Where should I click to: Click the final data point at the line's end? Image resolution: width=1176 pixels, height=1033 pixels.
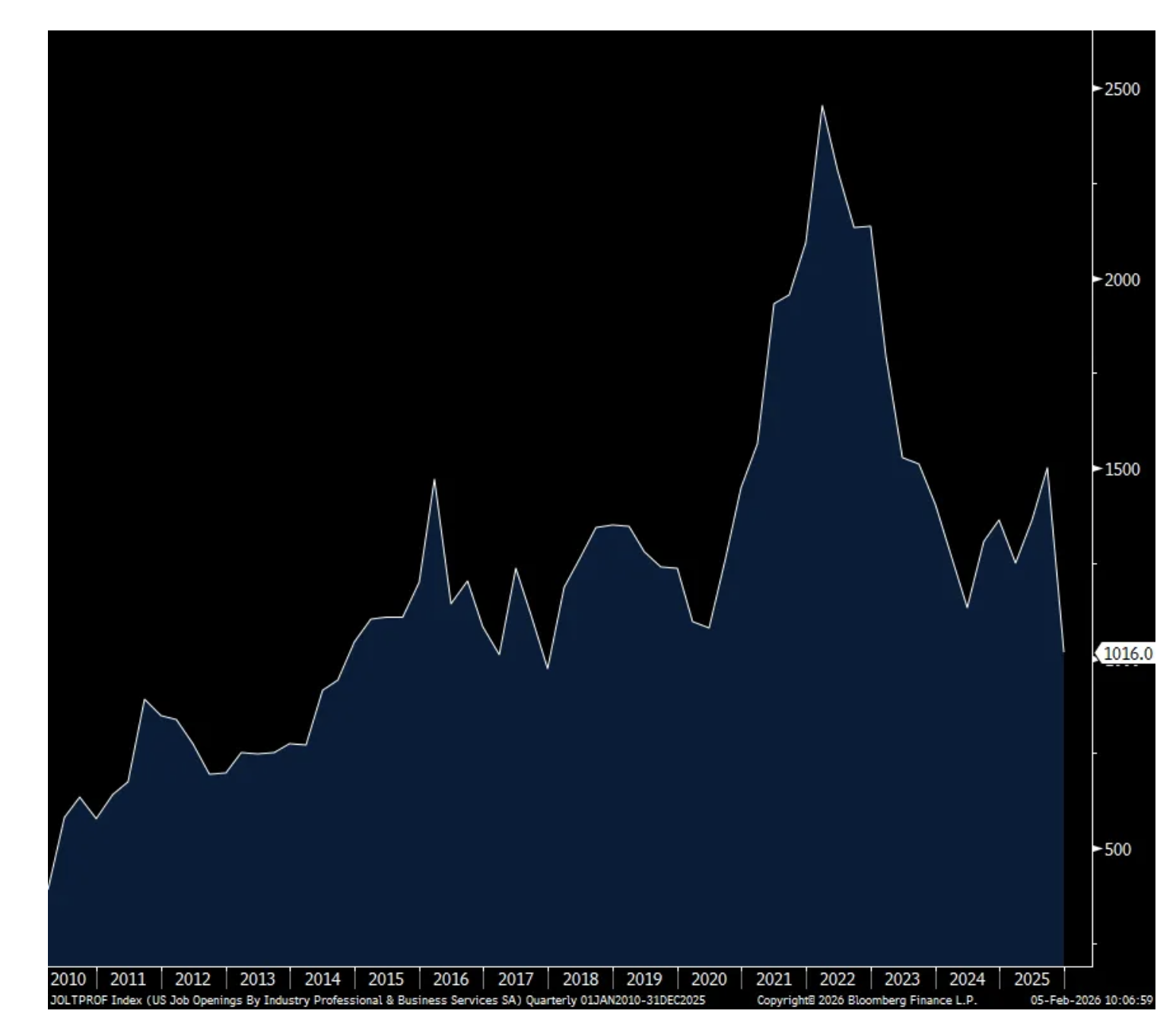tap(1063, 652)
